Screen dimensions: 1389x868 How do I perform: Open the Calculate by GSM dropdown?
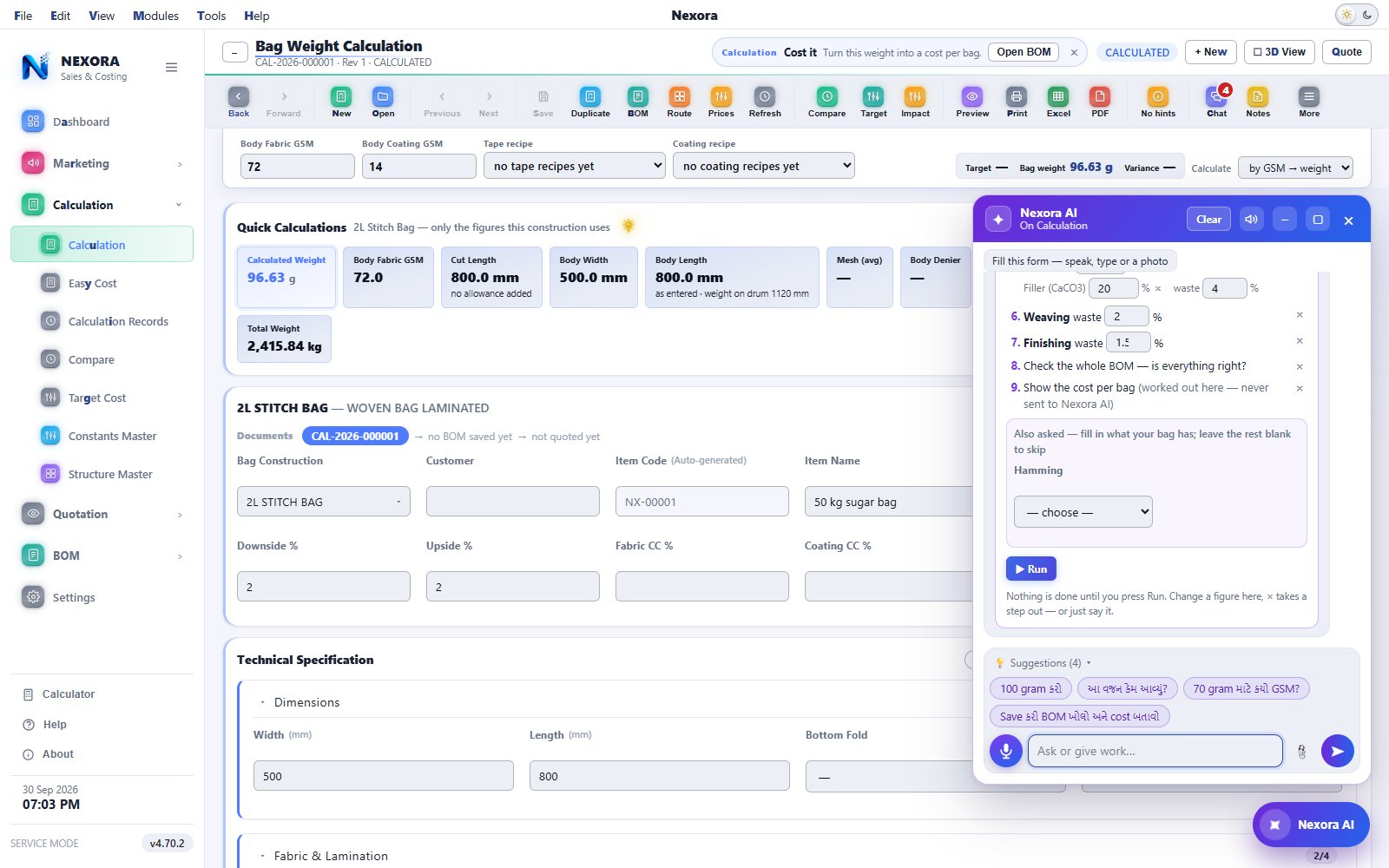(x=1296, y=168)
